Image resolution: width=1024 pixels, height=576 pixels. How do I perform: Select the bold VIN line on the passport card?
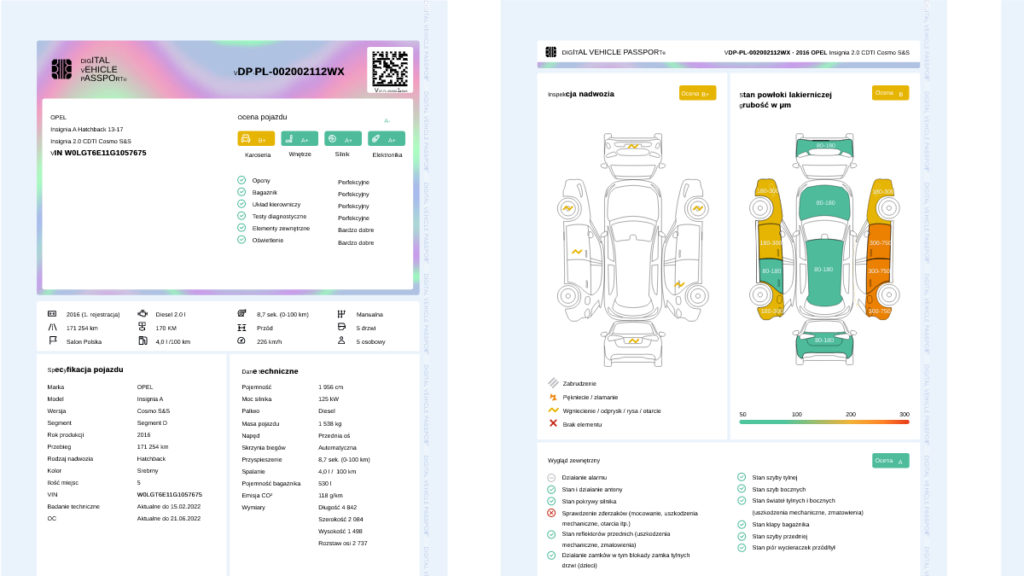coord(98,153)
